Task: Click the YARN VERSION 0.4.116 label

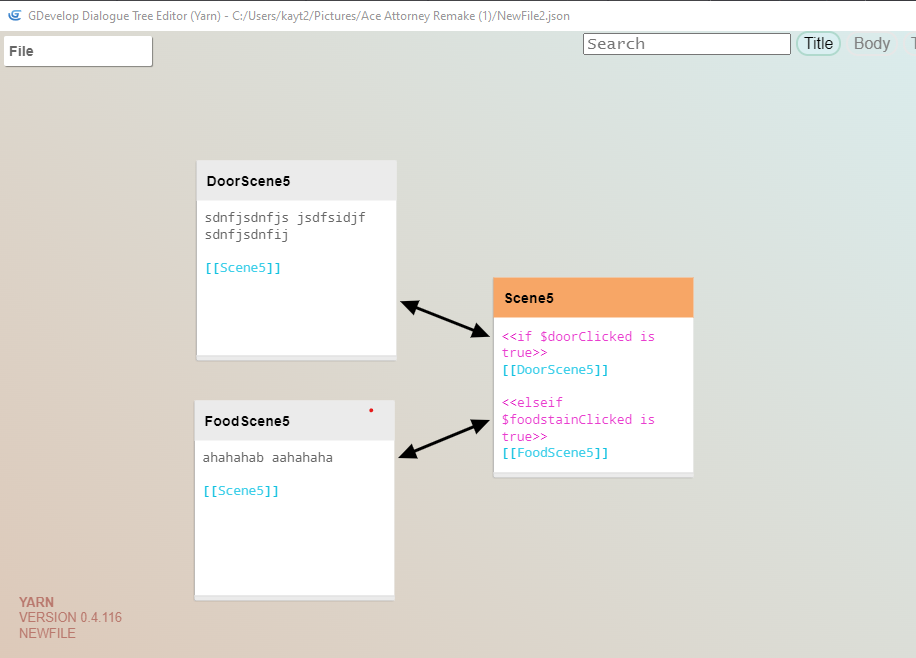Action: coord(71,617)
